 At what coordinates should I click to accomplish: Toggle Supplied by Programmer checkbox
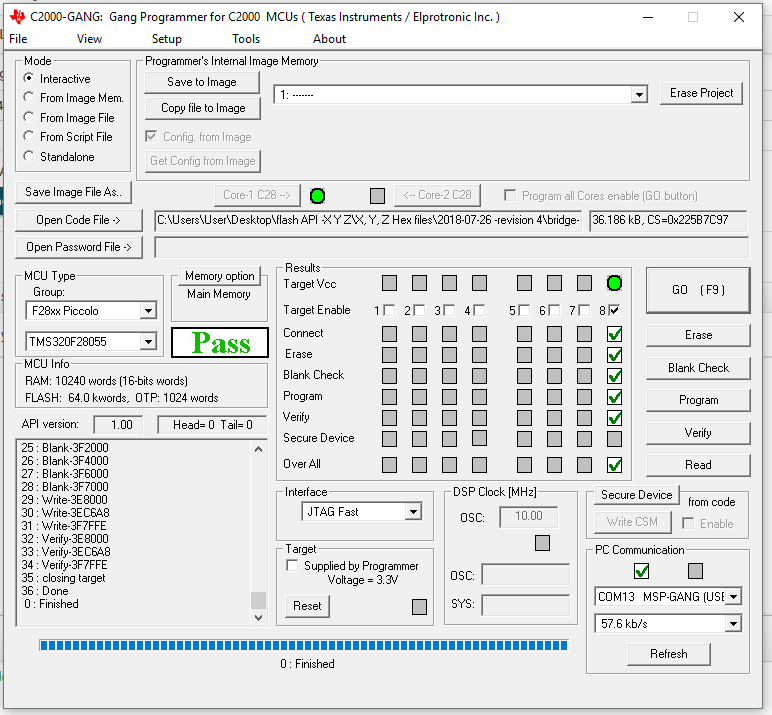(292, 565)
